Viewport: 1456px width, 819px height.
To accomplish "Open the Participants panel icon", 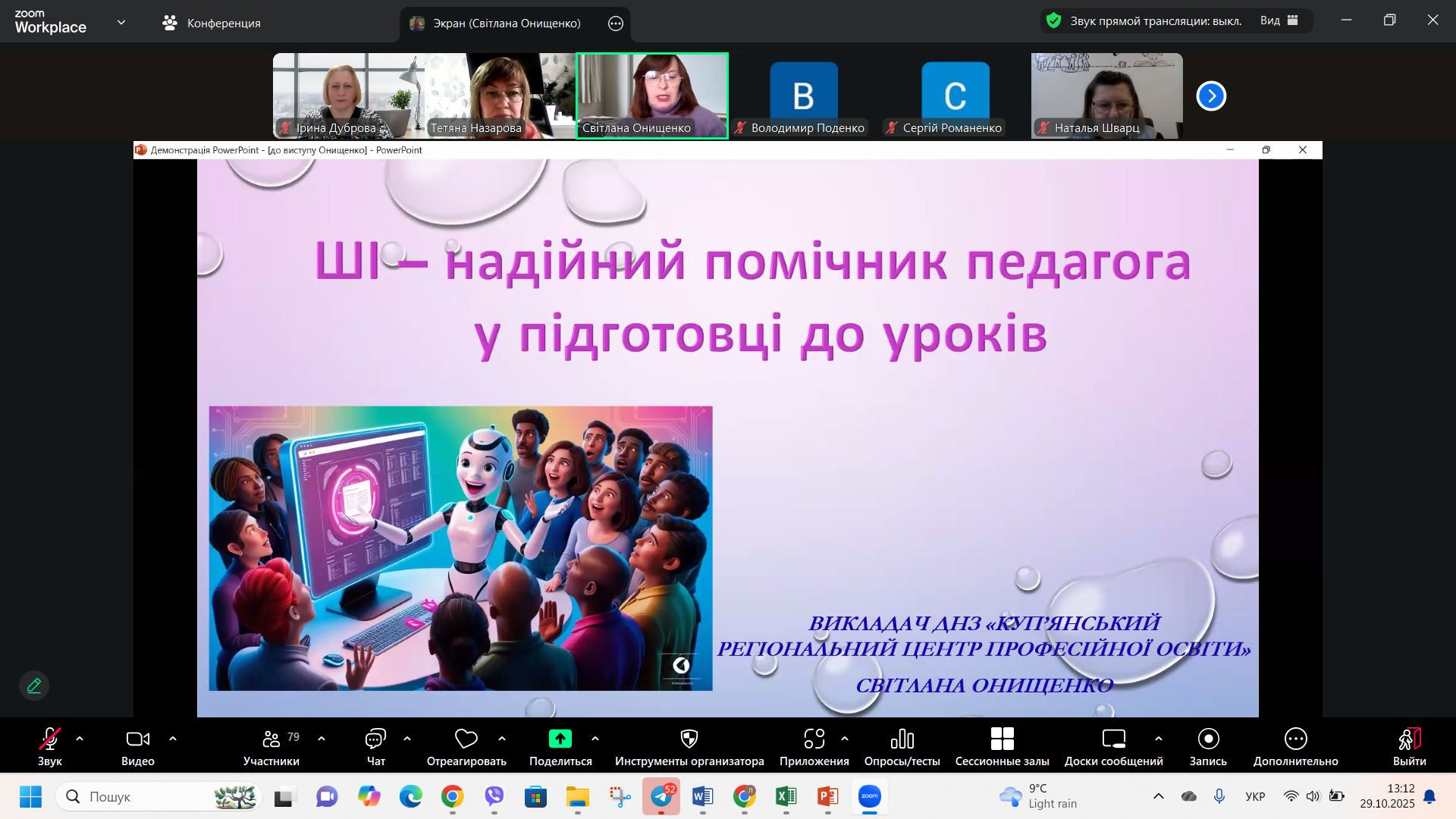I will 271,739.
